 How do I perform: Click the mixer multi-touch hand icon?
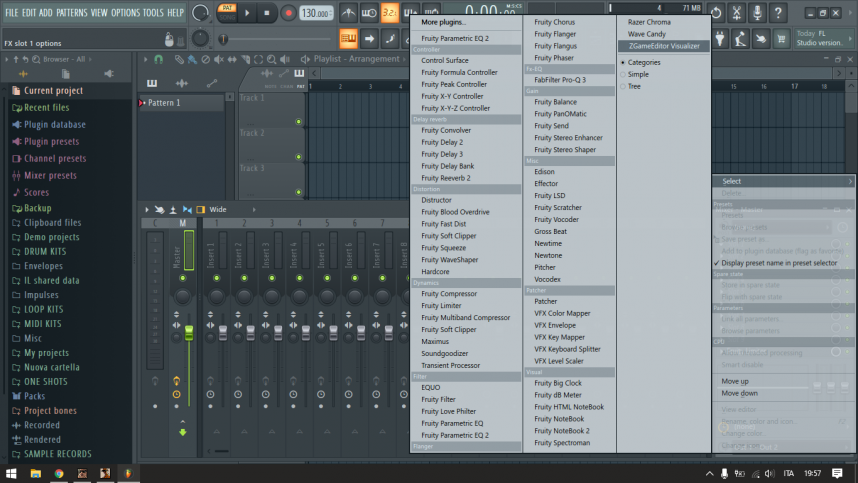[159, 210]
